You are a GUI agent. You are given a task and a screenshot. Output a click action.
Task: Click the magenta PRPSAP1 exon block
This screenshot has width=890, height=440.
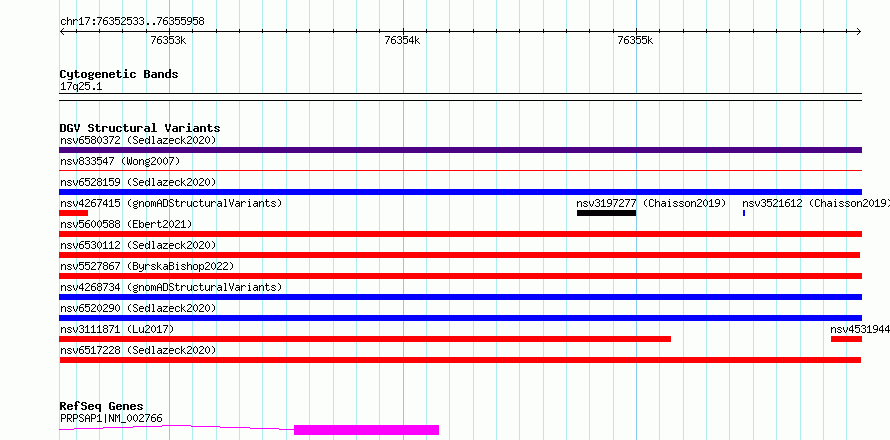coord(367,430)
